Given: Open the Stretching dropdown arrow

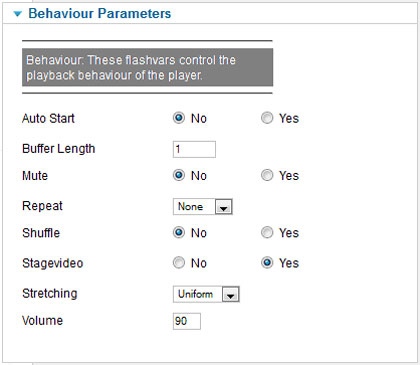Looking at the screenshot, I should [231, 295].
